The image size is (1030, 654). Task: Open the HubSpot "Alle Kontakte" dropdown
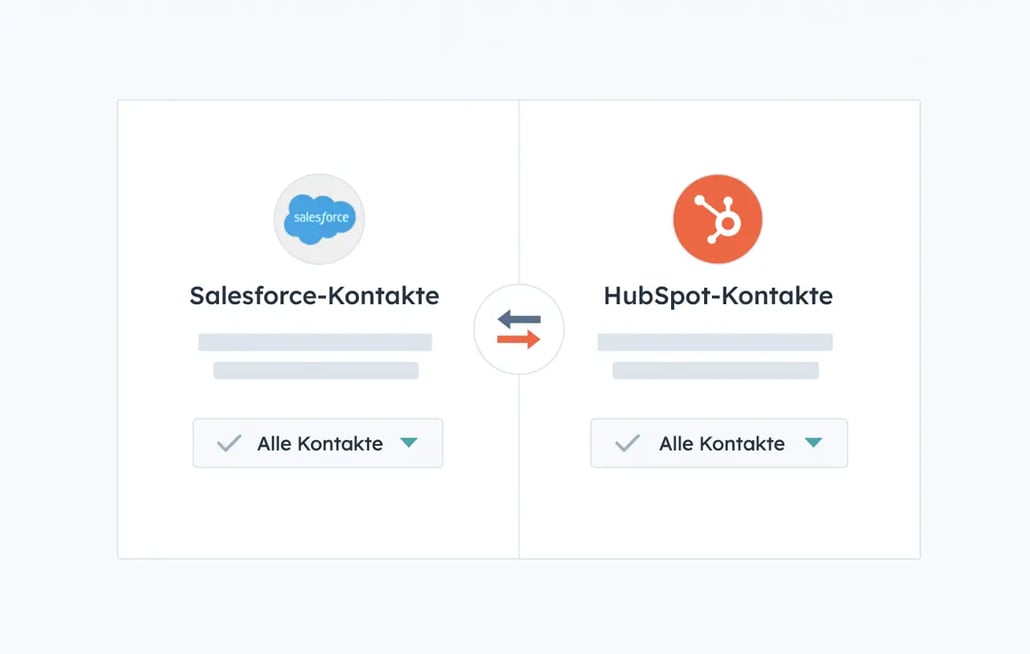click(x=719, y=443)
